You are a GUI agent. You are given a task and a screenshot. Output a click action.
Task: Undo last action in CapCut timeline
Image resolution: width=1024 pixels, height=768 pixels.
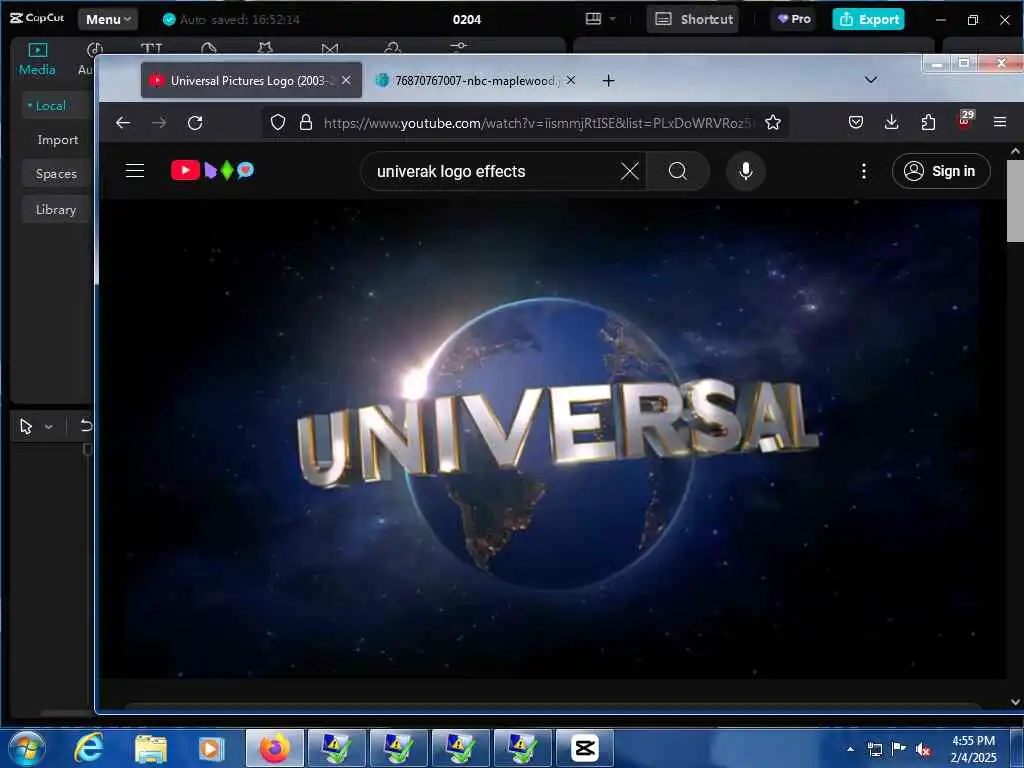point(86,426)
